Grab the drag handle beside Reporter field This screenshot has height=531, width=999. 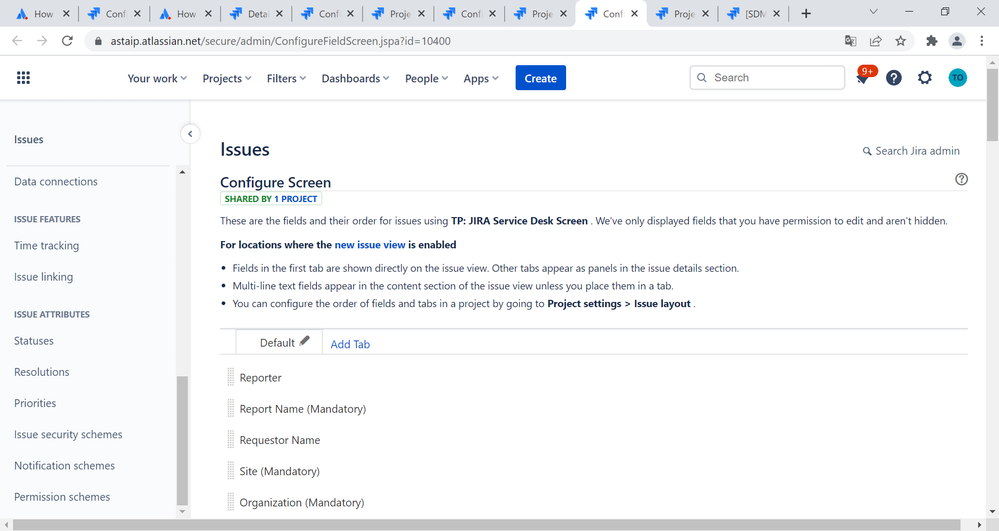pos(231,377)
